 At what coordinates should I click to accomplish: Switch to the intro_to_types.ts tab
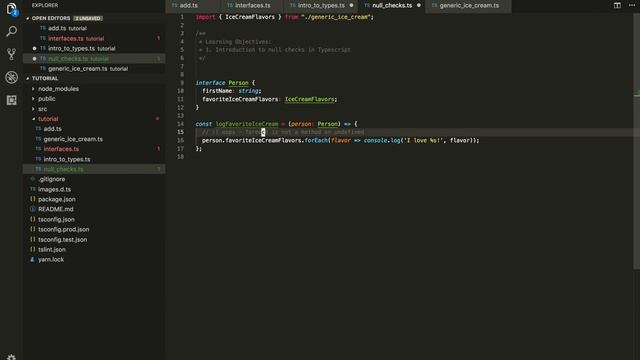(x=321, y=6)
